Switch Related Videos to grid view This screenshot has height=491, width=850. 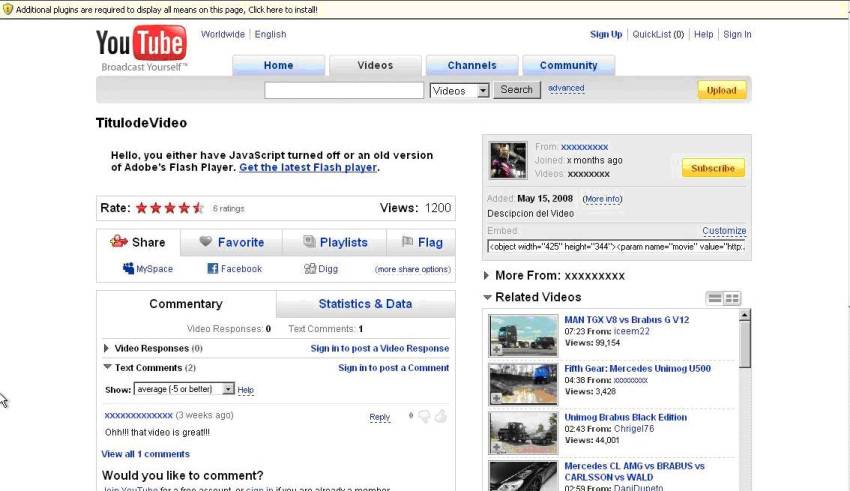click(732, 299)
